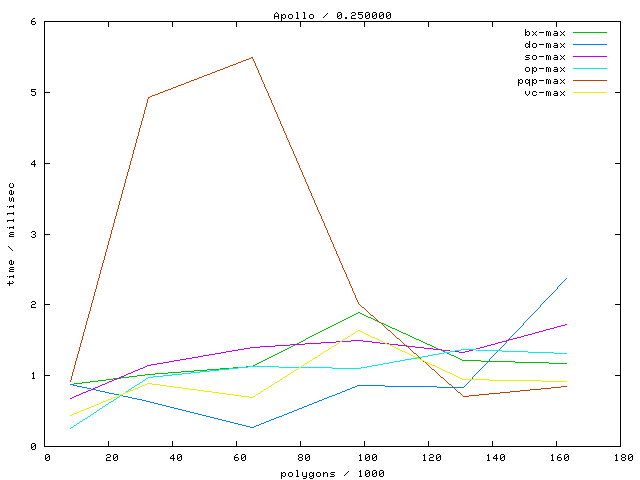Viewport: 640px width, 480px height.
Task: Click the x-axis tick label 100
Action: click(366, 458)
